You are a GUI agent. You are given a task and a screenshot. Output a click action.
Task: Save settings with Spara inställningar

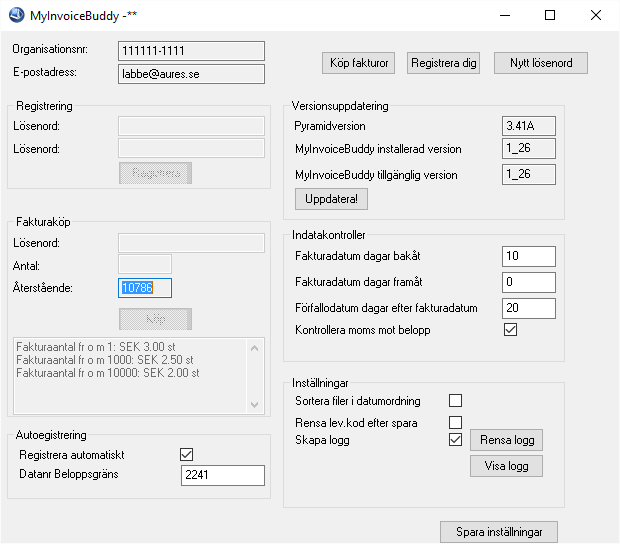(499, 532)
